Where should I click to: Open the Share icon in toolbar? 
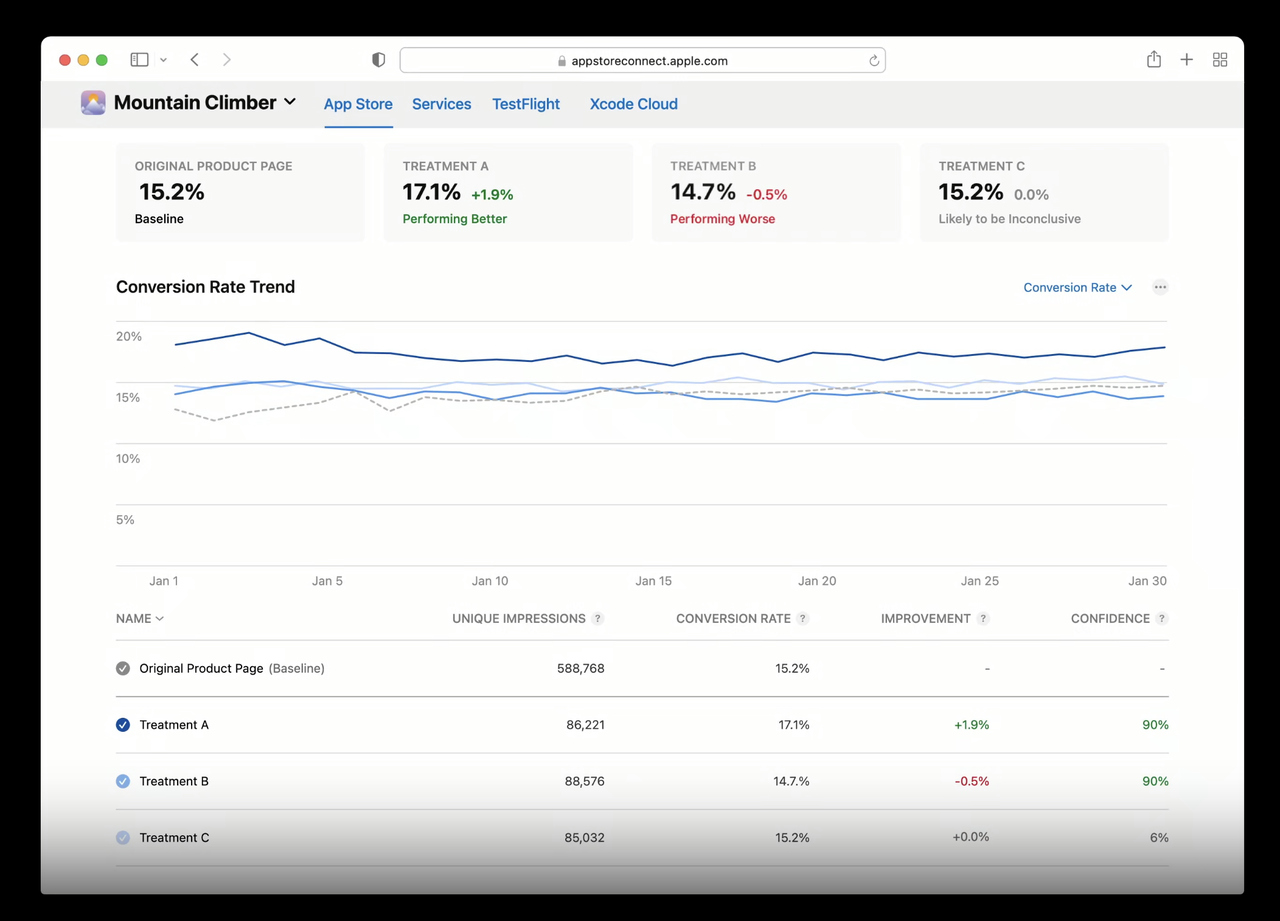tap(1154, 60)
